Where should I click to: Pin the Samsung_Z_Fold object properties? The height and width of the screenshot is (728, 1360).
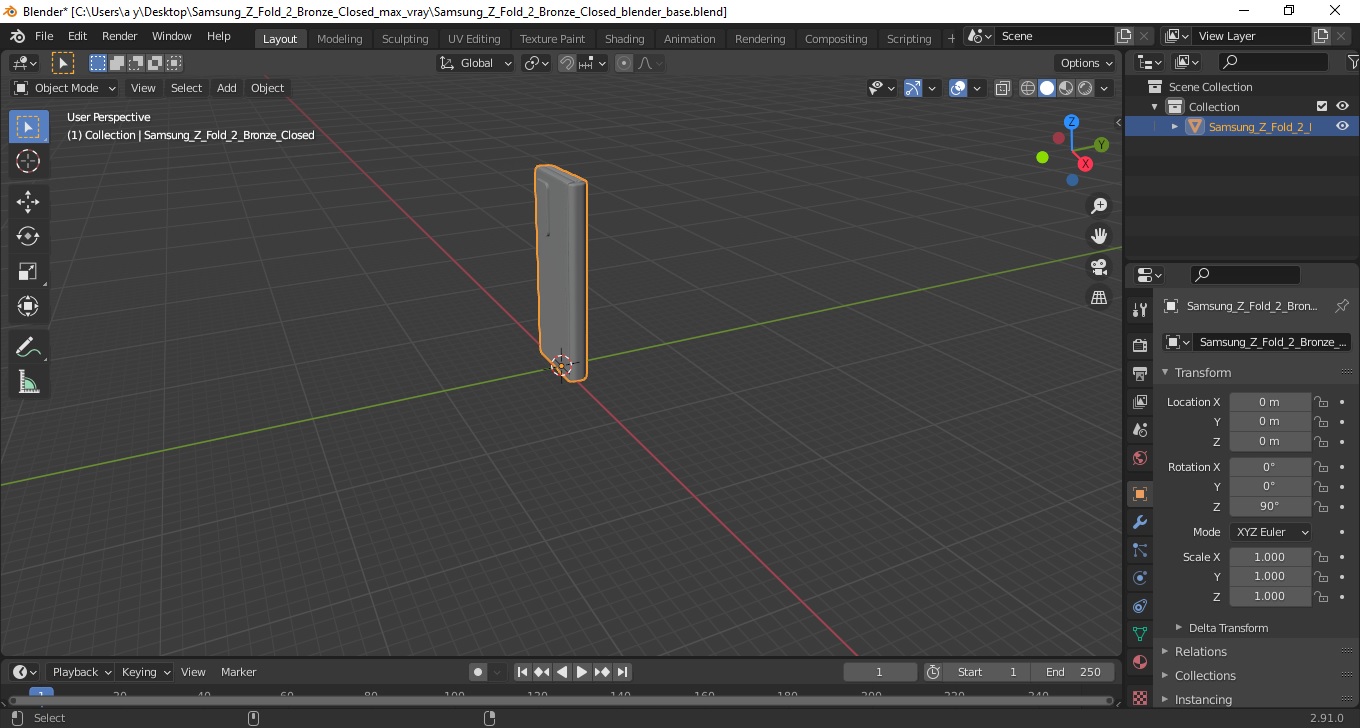(x=1342, y=306)
